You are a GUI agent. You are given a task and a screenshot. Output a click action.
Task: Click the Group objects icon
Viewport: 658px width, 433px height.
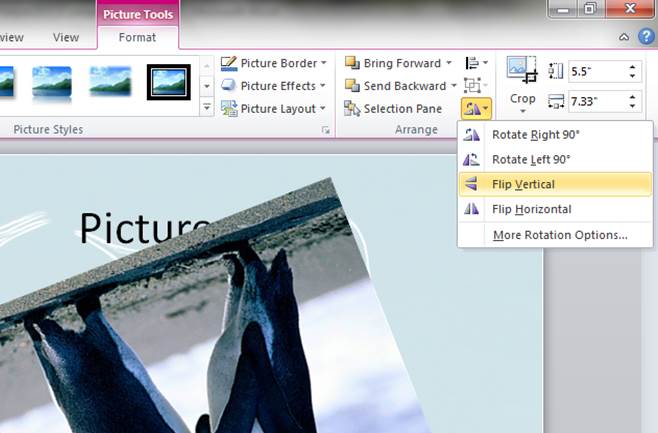click(x=474, y=86)
